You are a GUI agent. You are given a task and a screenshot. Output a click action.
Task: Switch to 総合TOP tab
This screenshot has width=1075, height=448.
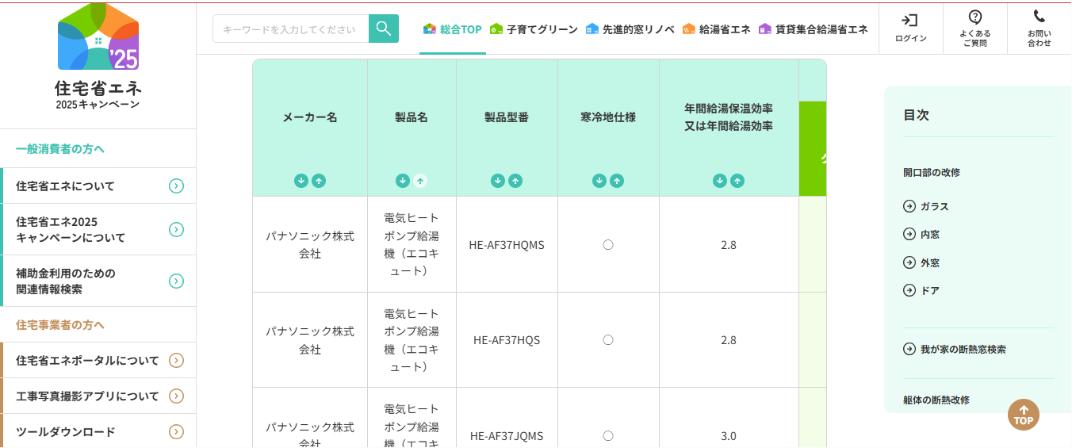coord(452,30)
